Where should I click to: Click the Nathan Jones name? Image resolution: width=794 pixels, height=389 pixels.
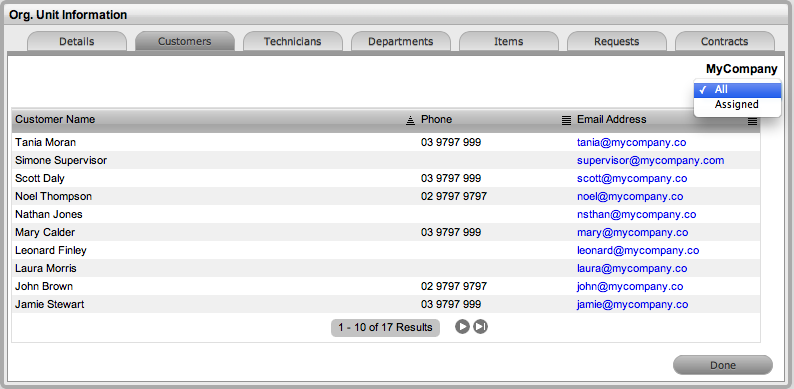(49, 215)
